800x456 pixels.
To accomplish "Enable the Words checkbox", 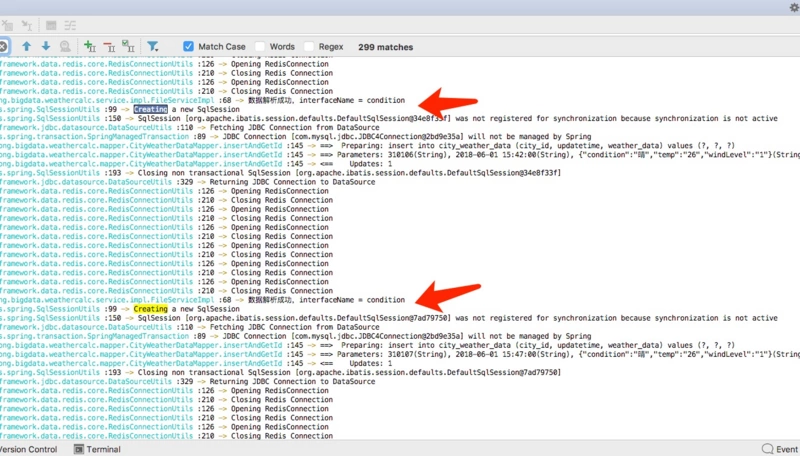I will coord(260,46).
